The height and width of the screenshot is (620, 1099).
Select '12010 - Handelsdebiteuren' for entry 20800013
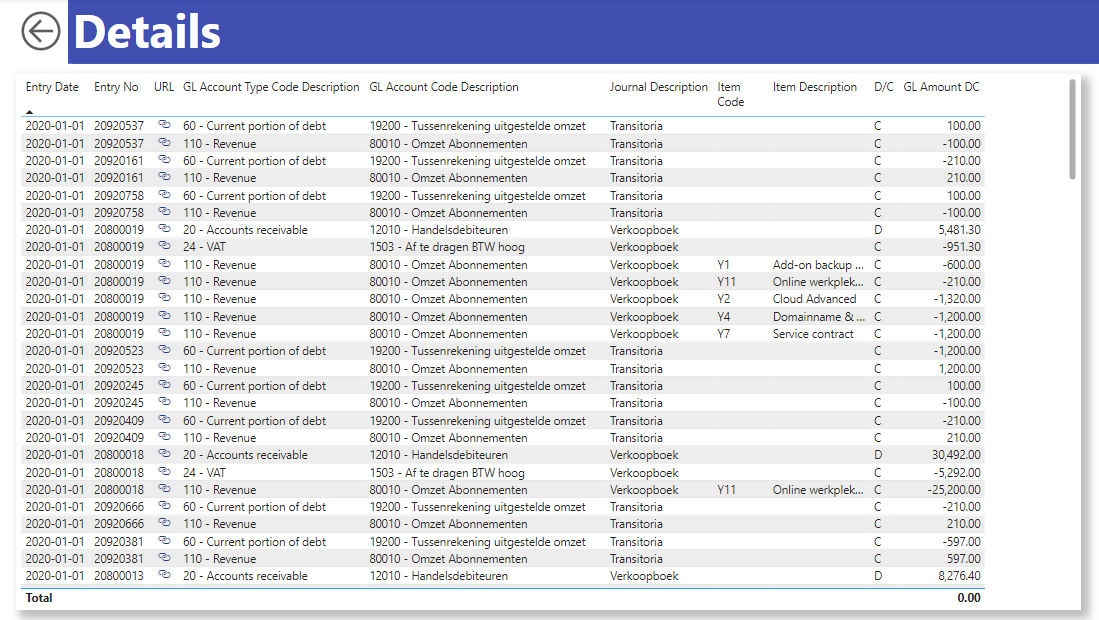click(x=439, y=576)
